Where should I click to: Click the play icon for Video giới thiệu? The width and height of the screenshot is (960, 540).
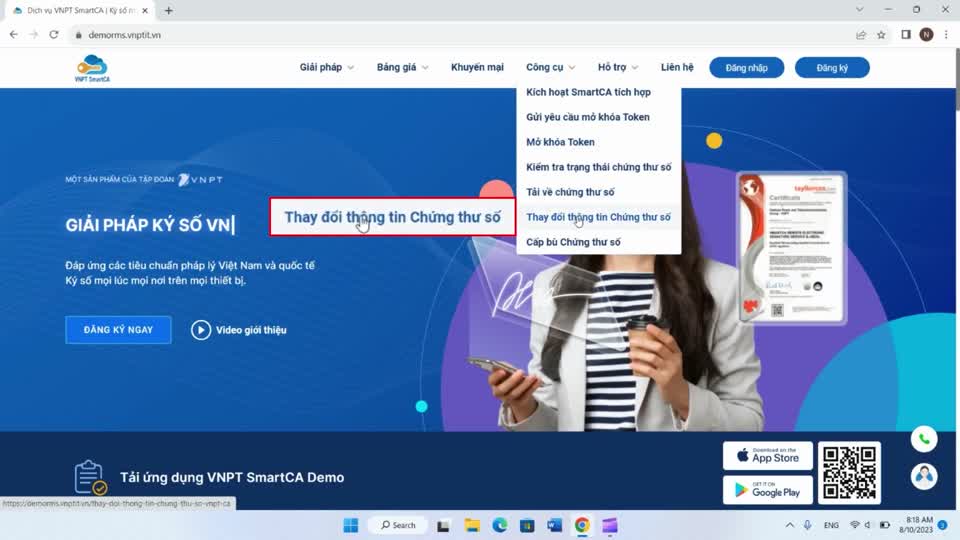tap(201, 330)
